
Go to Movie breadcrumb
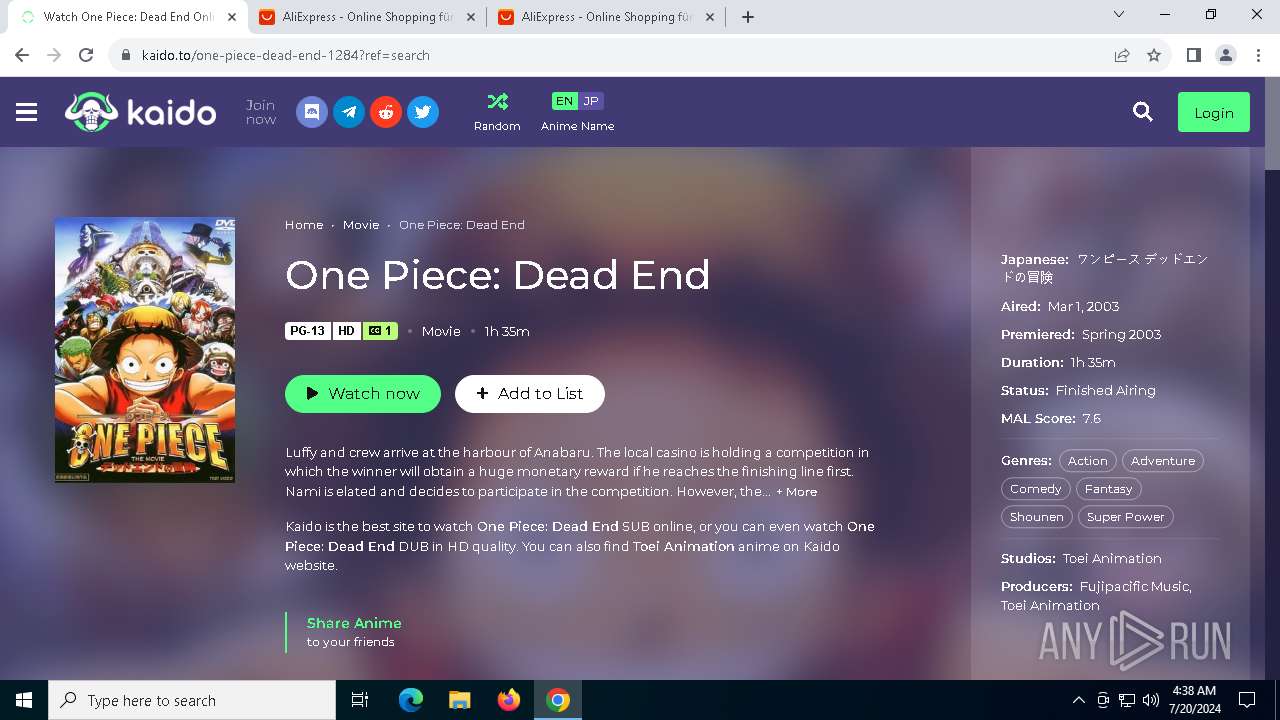[361, 225]
